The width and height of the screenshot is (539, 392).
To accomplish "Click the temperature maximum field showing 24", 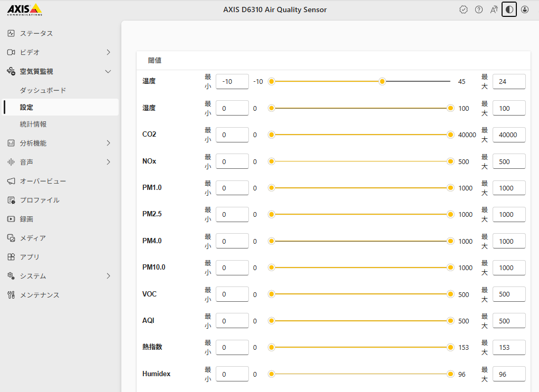I will [509, 81].
